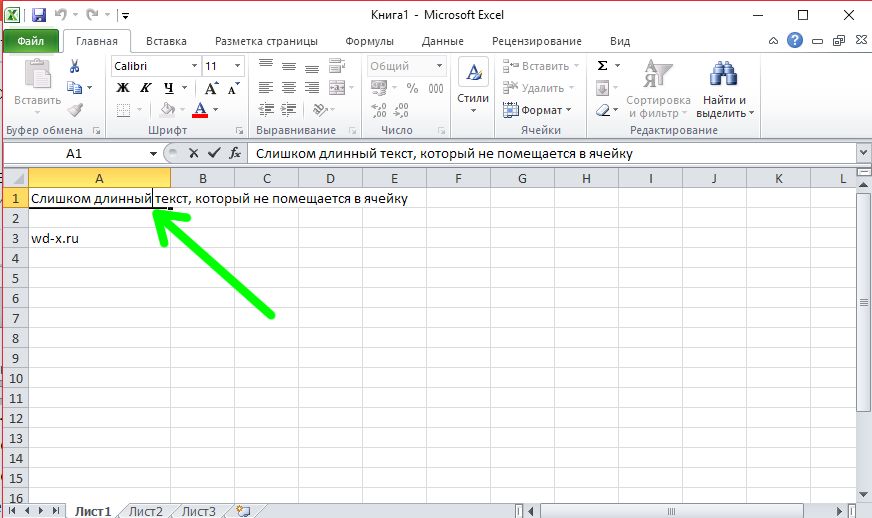The width and height of the screenshot is (872, 518).
Task: Increase the font size
Action: (211, 88)
